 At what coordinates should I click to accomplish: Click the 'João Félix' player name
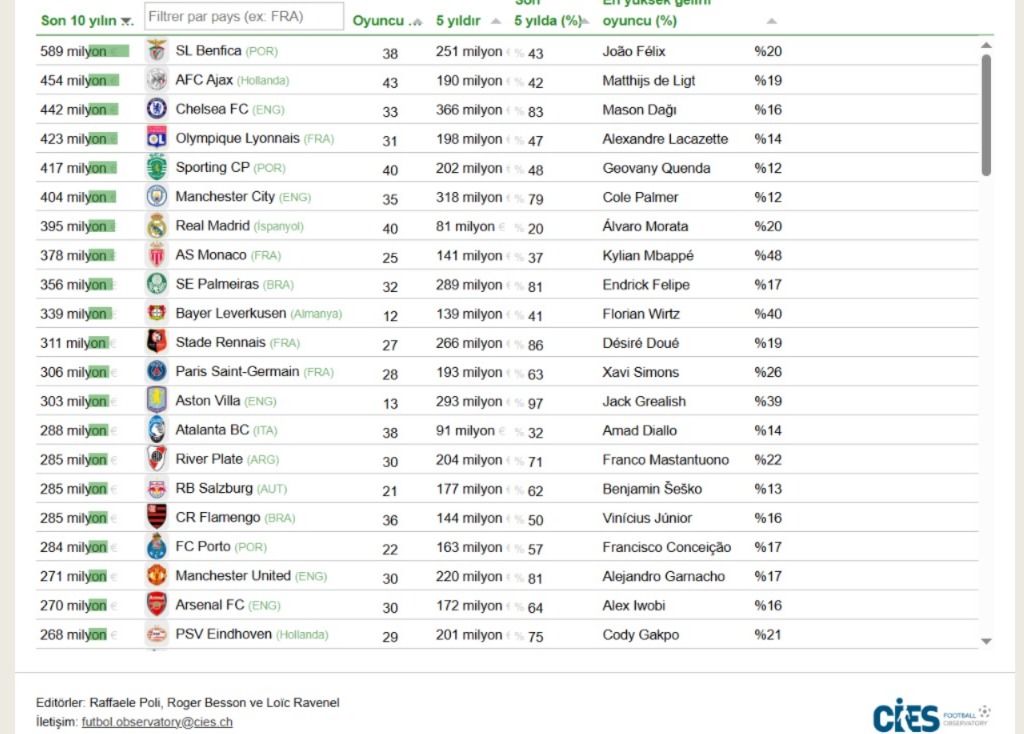pos(634,51)
